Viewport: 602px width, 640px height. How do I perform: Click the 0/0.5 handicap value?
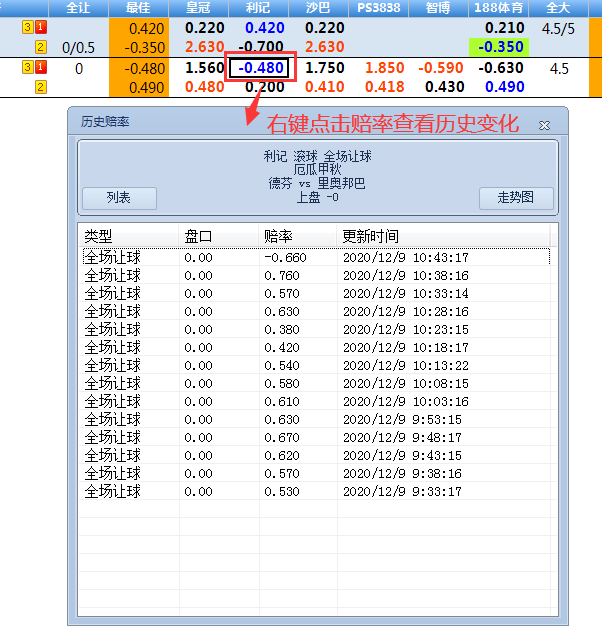[78, 48]
